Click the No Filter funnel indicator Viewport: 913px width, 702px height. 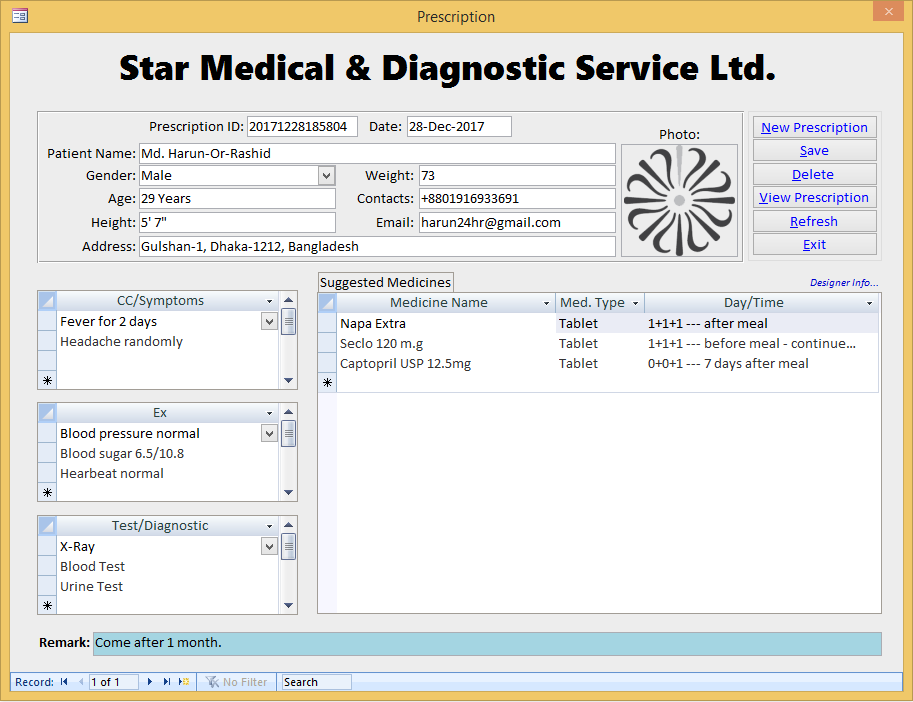point(236,682)
